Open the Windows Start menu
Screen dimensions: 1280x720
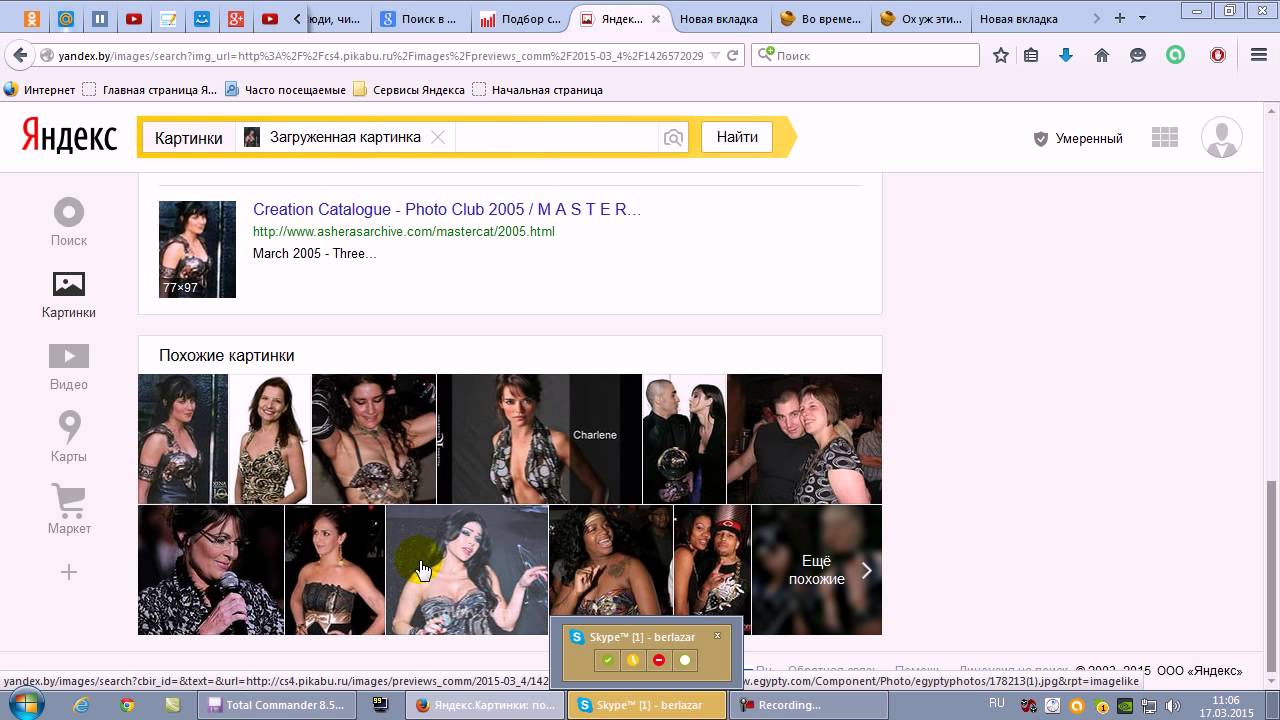coord(25,704)
